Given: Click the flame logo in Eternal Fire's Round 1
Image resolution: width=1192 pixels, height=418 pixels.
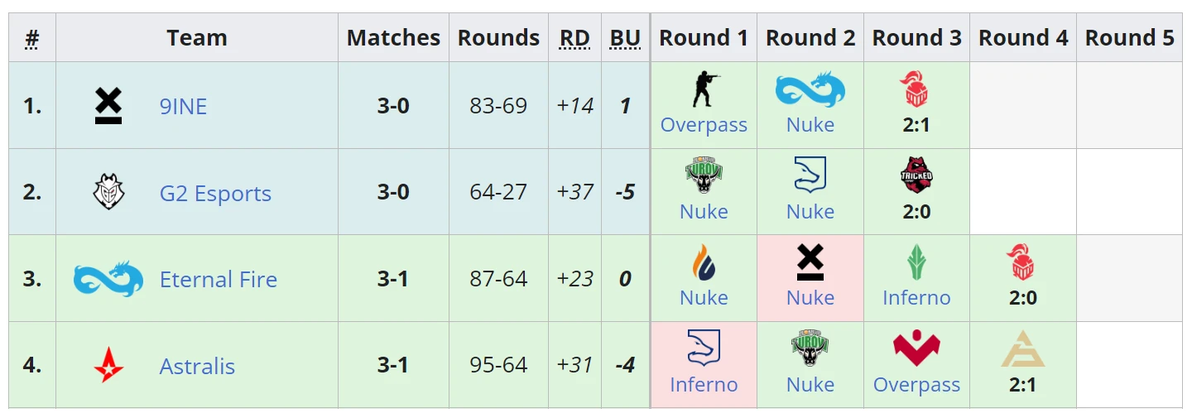Looking at the screenshot, I should [704, 262].
